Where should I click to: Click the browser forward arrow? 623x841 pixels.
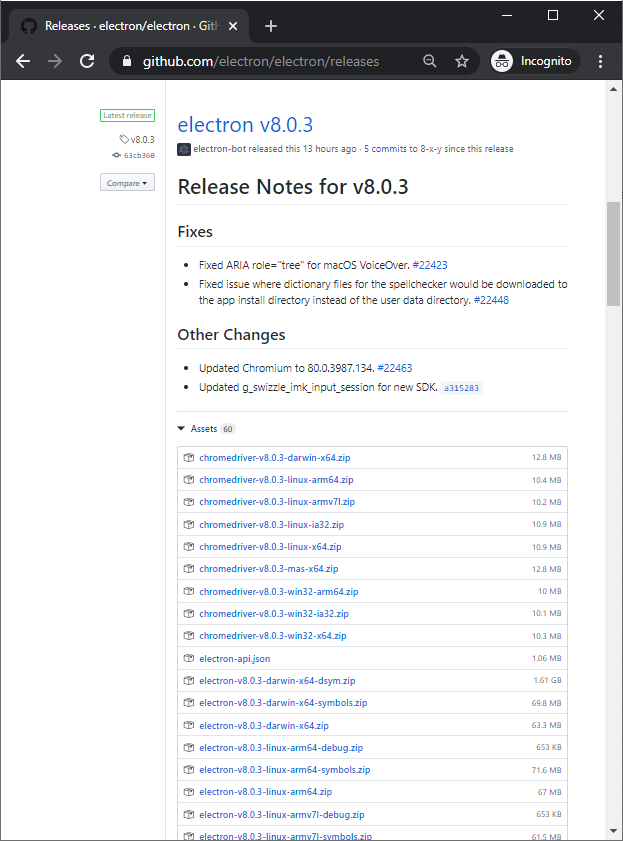[x=55, y=61]
